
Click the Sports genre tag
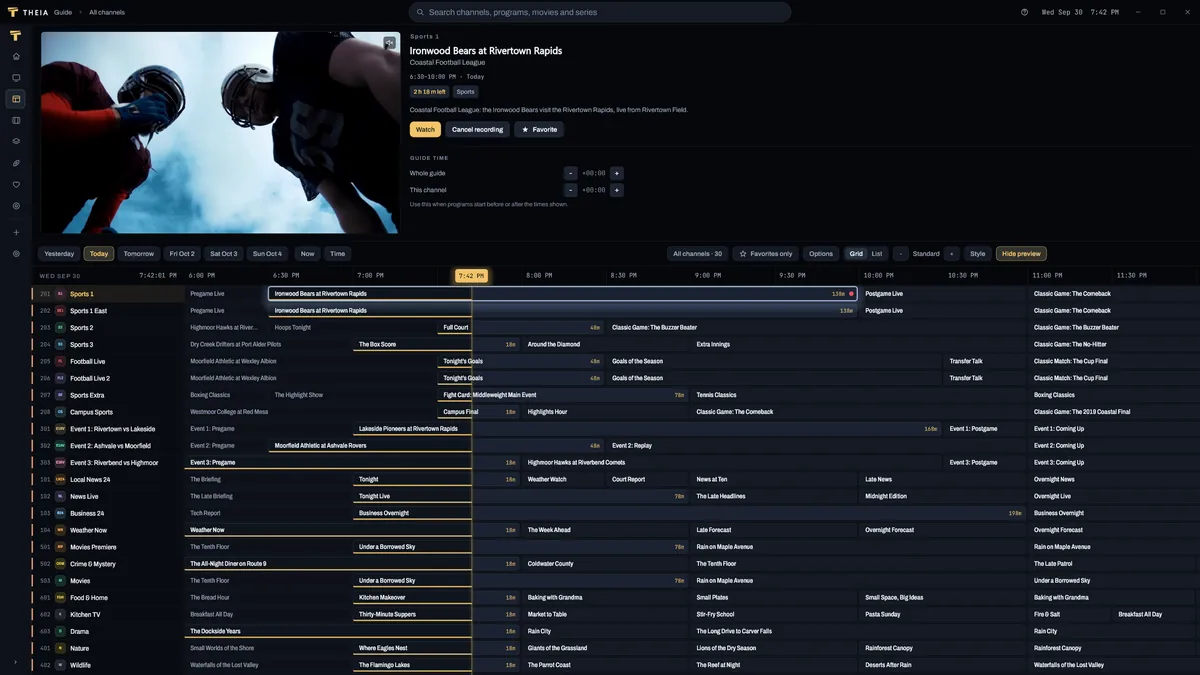pyautogui.click(x=466, y=92)
